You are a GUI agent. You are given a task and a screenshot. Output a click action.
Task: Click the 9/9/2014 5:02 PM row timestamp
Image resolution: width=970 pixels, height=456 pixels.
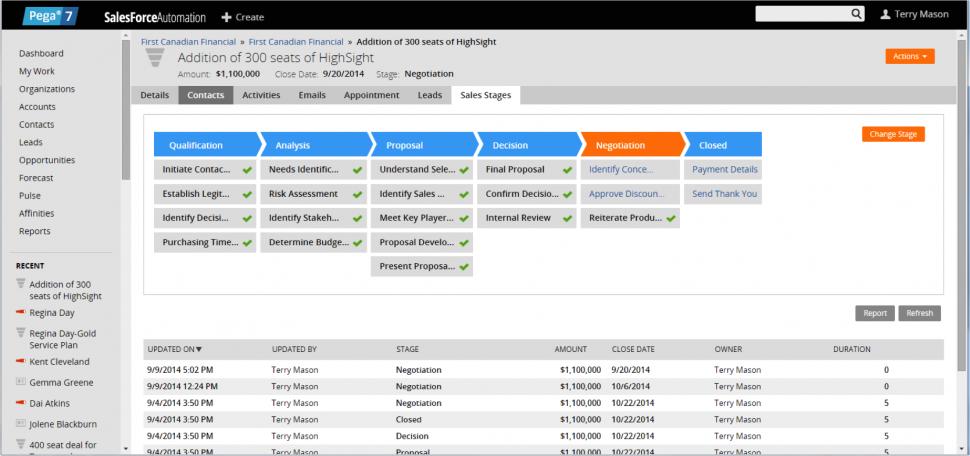(178, 370)
